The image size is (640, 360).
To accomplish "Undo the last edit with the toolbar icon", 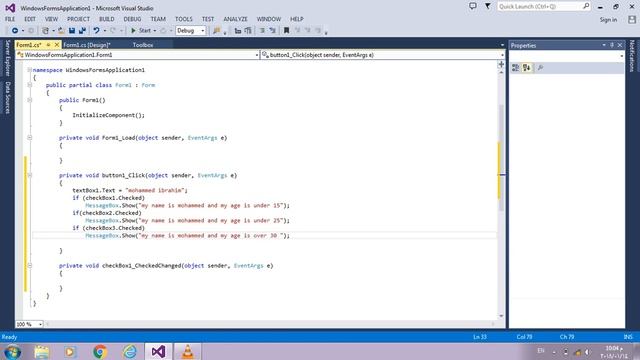I will pos(96,31).
